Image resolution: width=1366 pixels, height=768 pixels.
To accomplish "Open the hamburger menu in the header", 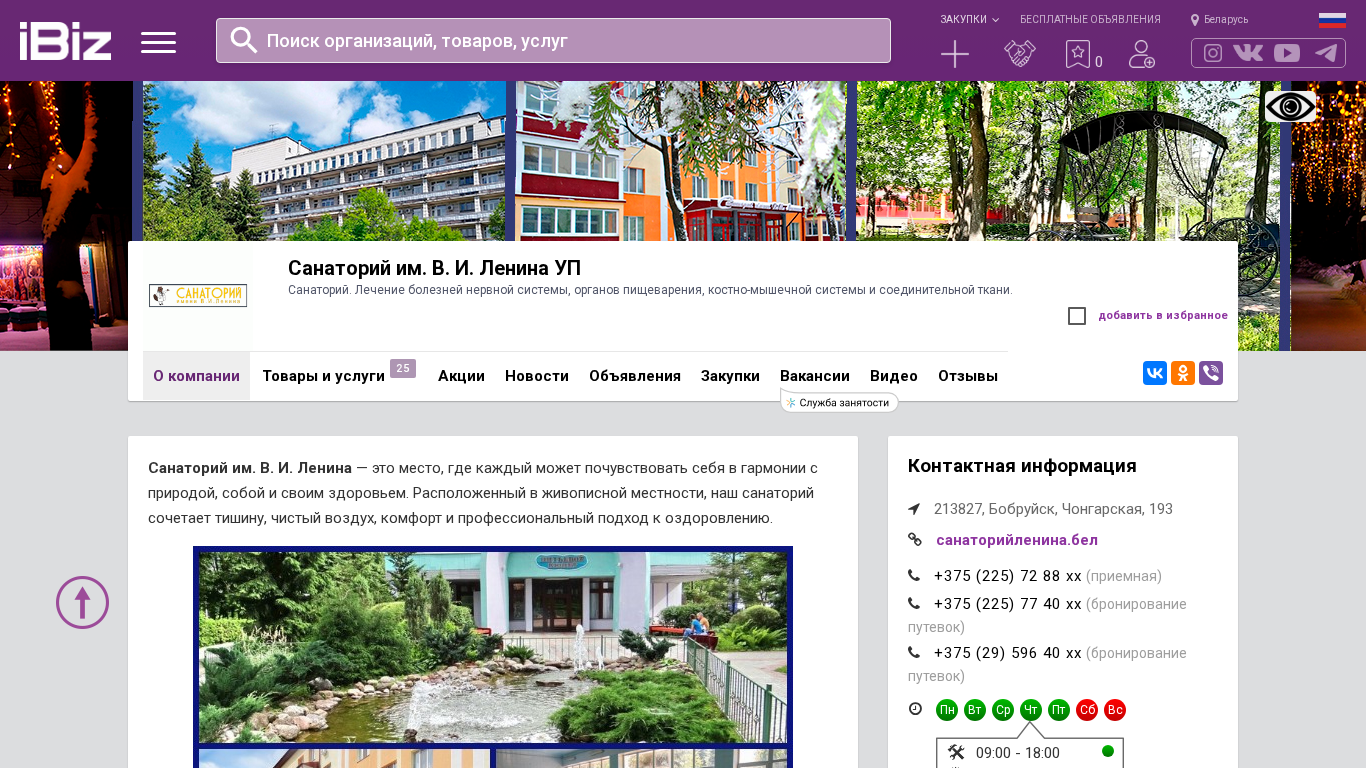I will click(x=158, y=42).
